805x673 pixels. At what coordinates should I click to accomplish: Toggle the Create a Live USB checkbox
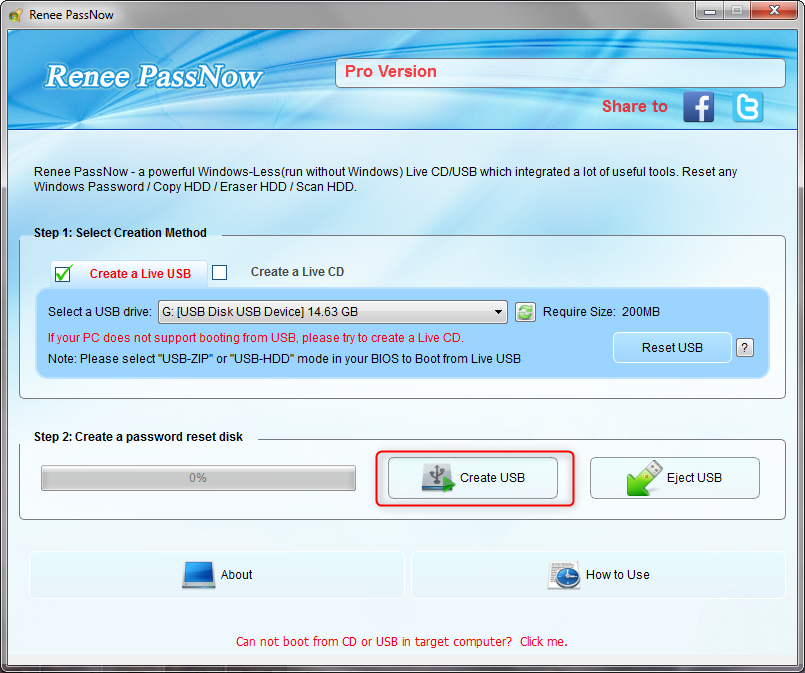pyautogui.click(x=63, y=273)
